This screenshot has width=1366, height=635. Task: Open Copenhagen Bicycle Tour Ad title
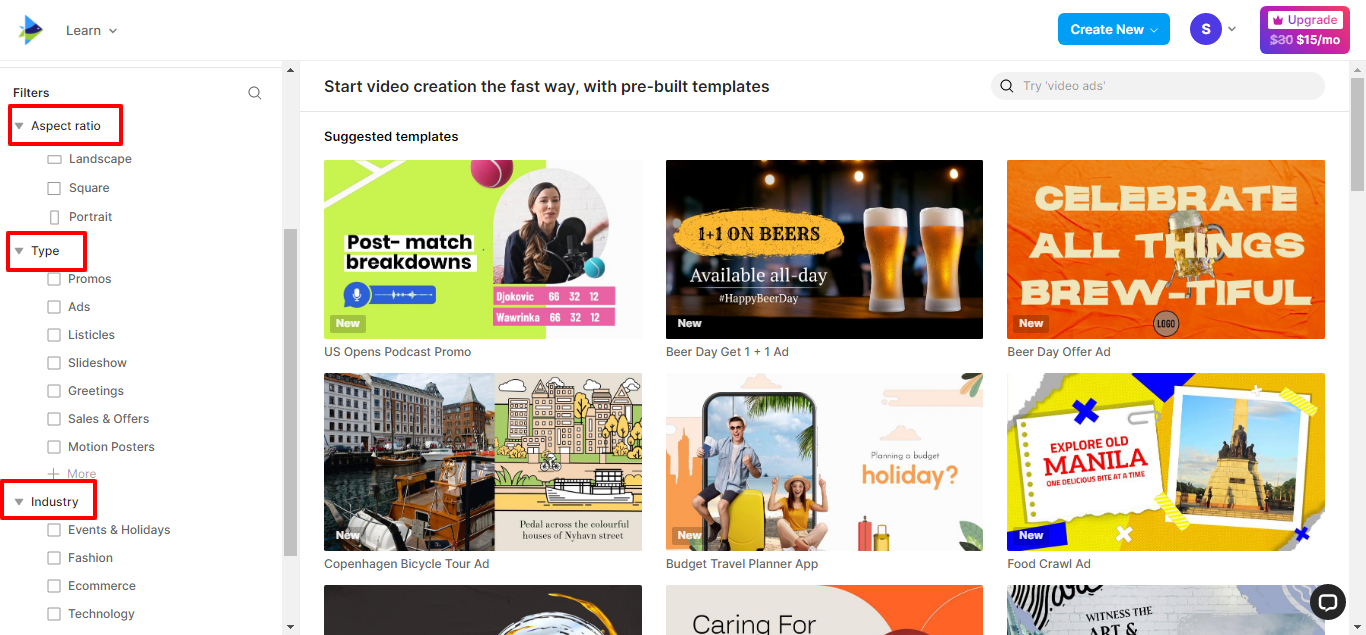pos(406,564)
